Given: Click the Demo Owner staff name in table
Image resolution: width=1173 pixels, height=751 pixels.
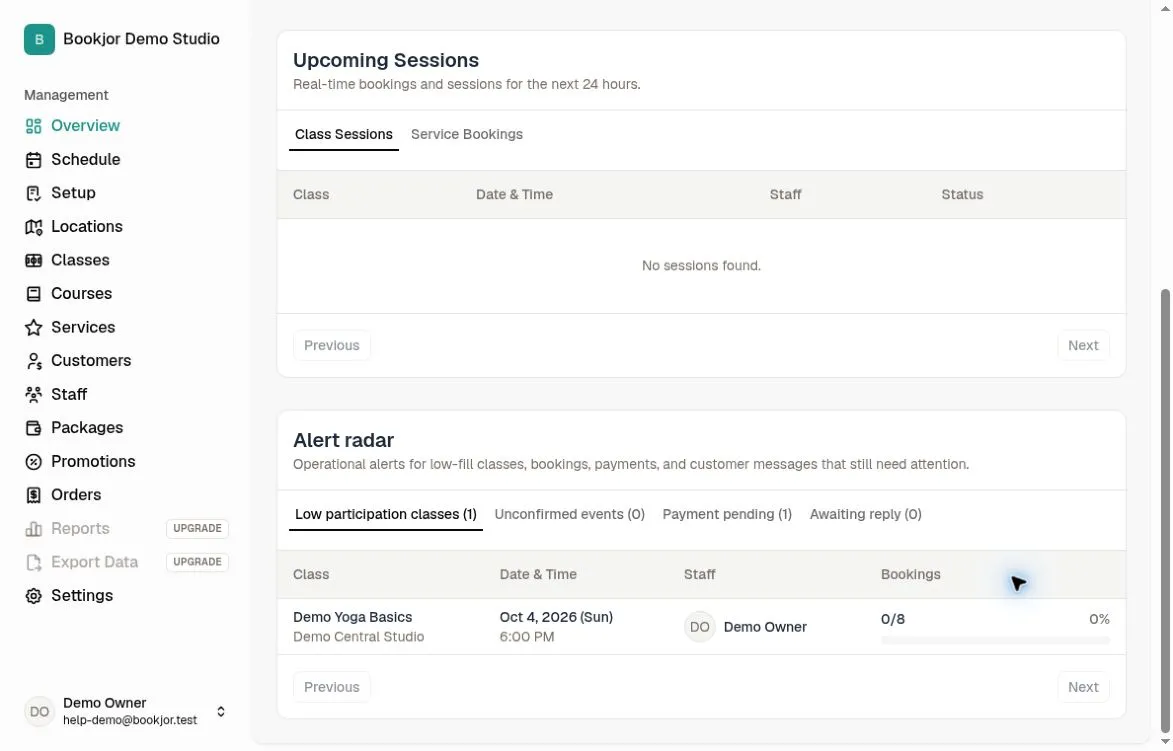Looking at the screenshot, I should 765,628.
